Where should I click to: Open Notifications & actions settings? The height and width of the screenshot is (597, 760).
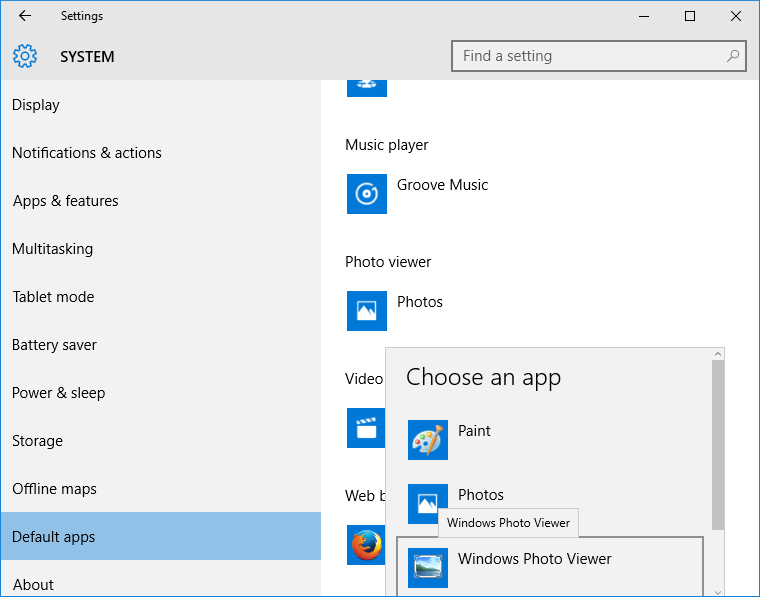coord(87,153)
